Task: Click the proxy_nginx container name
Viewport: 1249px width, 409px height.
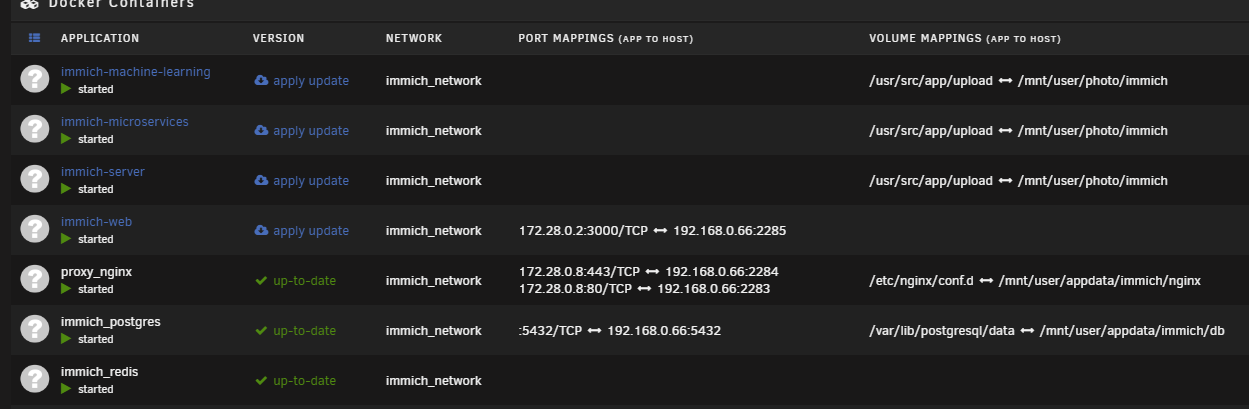Action: 96,272
